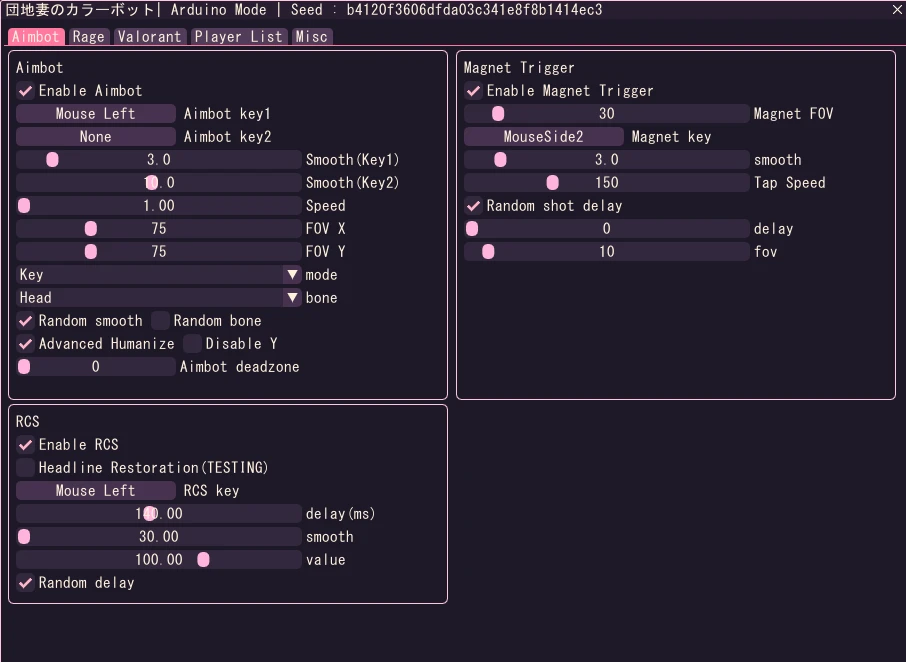Uncheck Random shot delay
906x662 pixels.
tap(473, 206)
